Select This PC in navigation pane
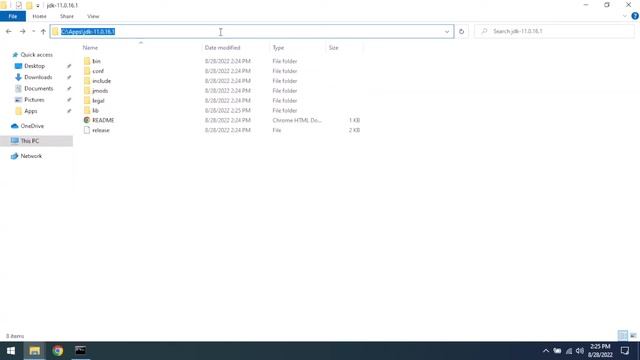This screenshot has height=360, width=640. click(37, 141)
